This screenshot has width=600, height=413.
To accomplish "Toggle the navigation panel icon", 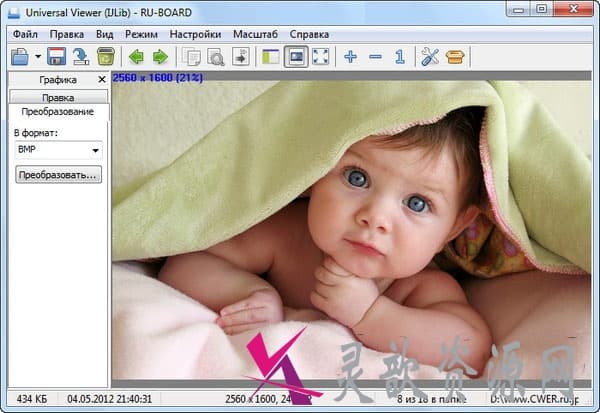I will pyautogui.click(x=271, y=57).
